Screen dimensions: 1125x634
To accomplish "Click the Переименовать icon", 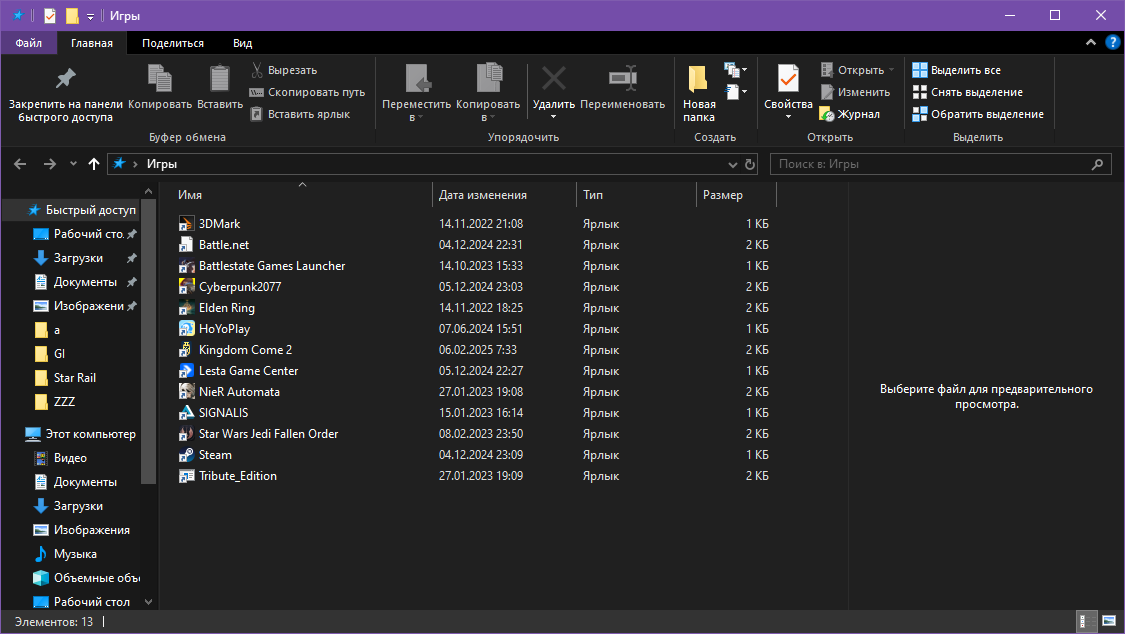I will pos(622,78).
